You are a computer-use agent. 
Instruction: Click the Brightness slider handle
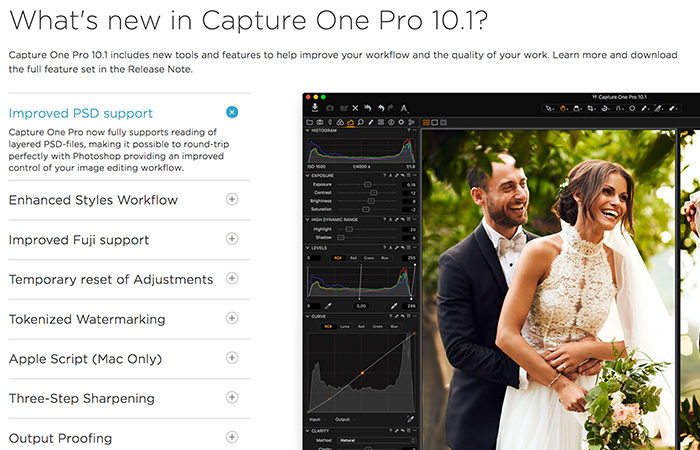coord(371,201)
